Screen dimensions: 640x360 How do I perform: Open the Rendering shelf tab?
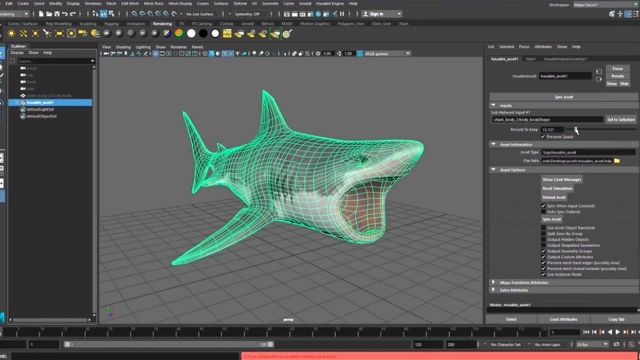[162, 24]
